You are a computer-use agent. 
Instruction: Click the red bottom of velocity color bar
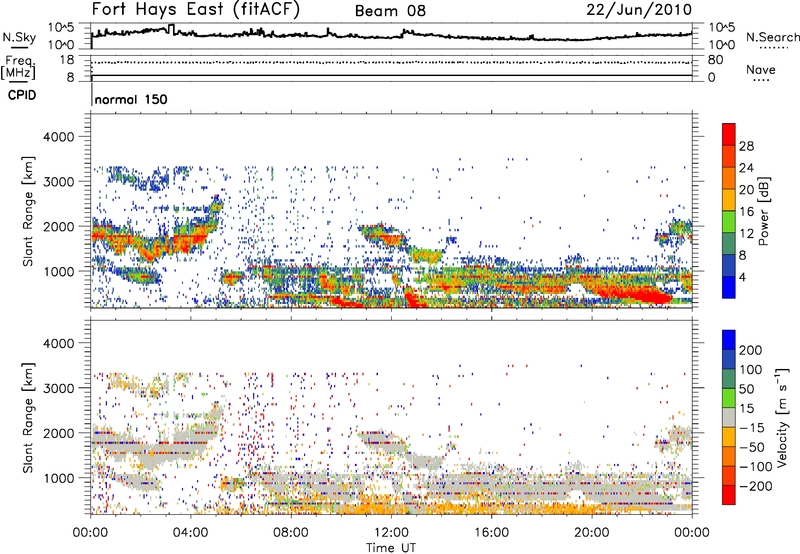pos(729,495)
